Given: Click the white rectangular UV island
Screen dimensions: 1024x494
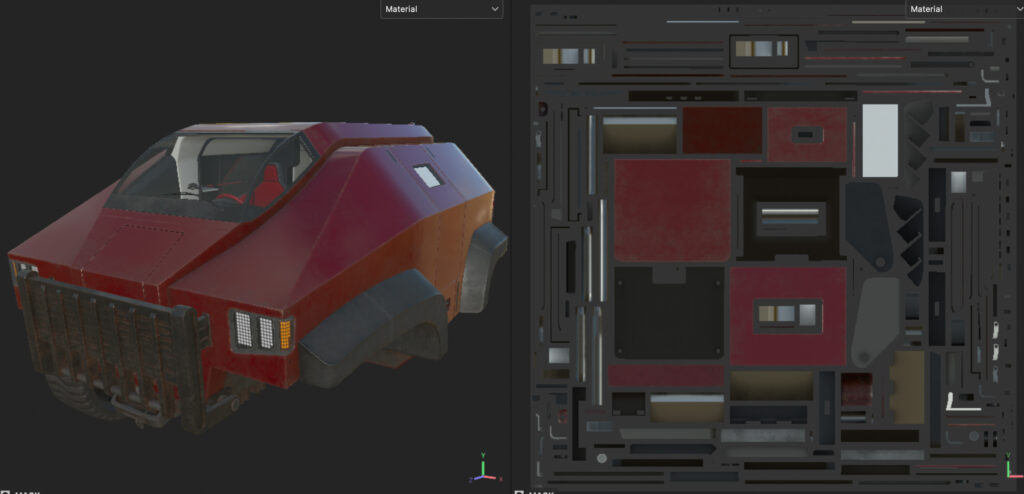Looking at the screenshot, I should 880,140.
